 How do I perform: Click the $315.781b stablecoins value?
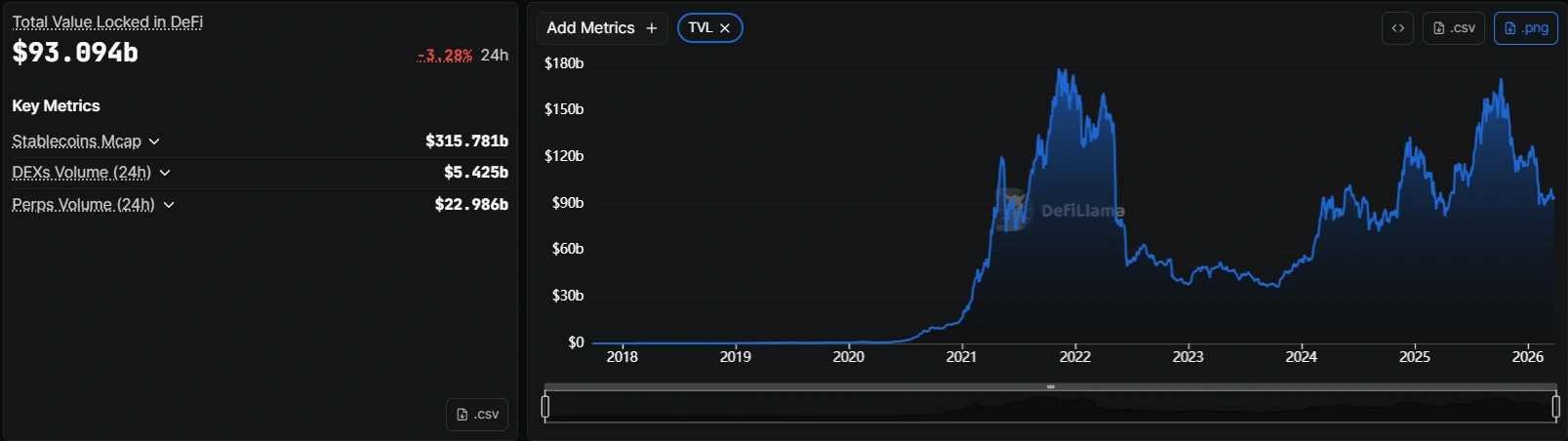[466, 141]
